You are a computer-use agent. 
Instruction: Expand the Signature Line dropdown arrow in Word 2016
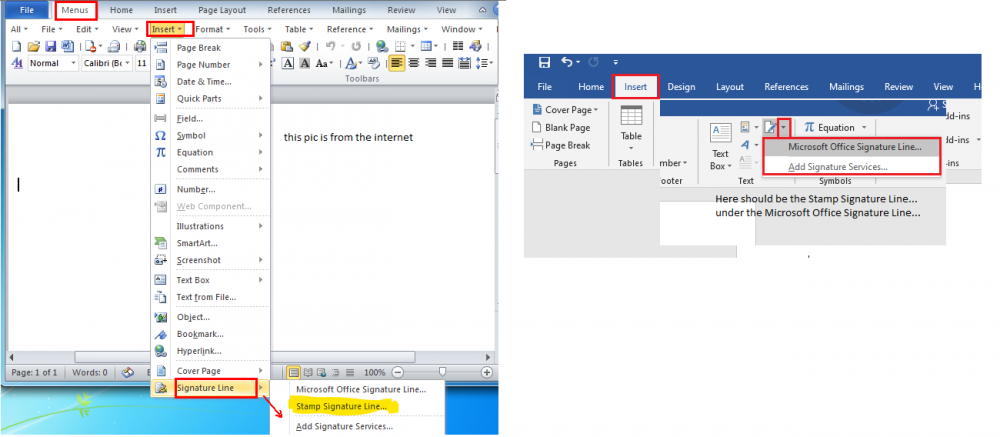pyautogui.click(x=784, y=128)
